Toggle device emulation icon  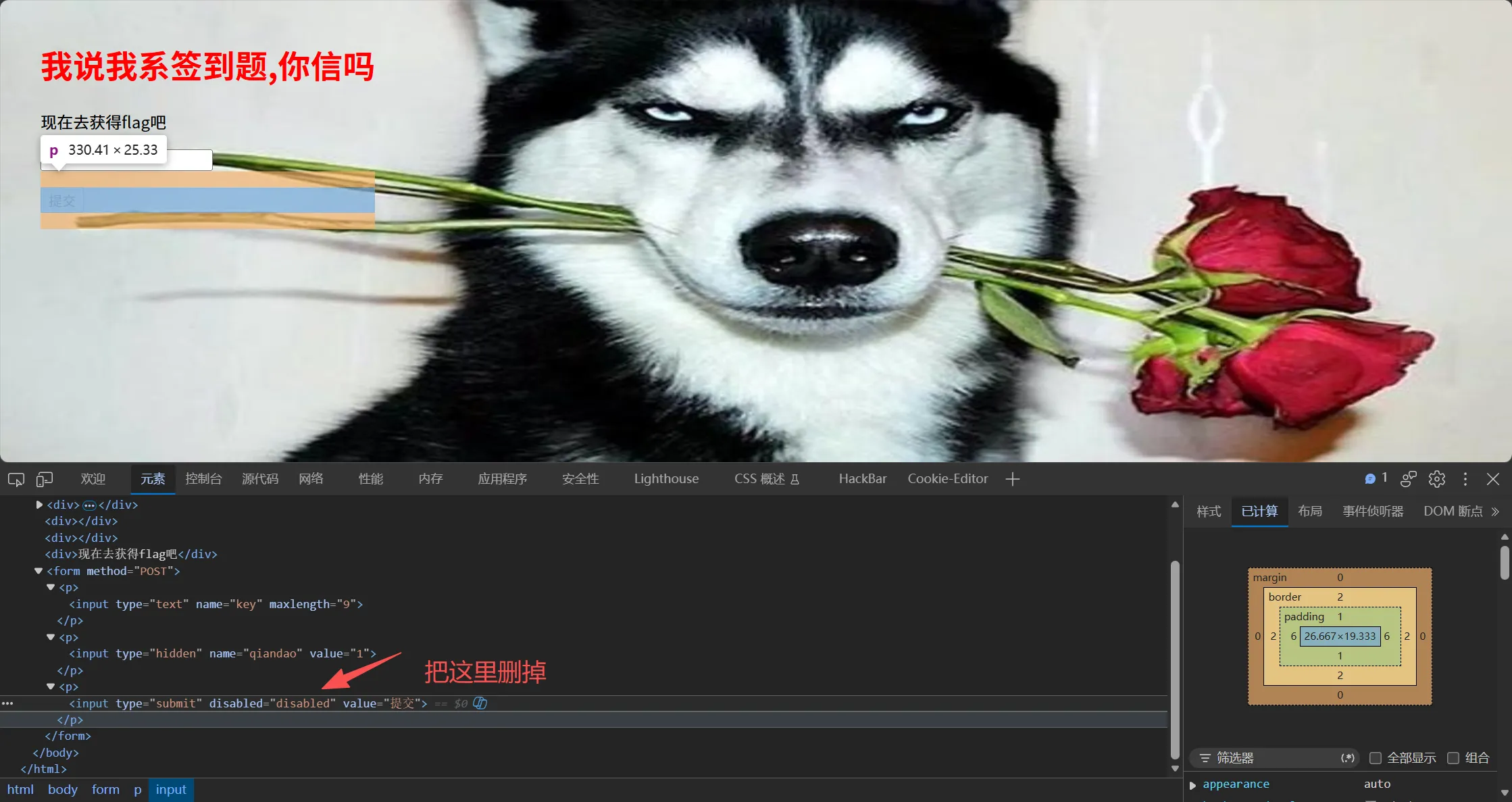[x=45, y=479]
